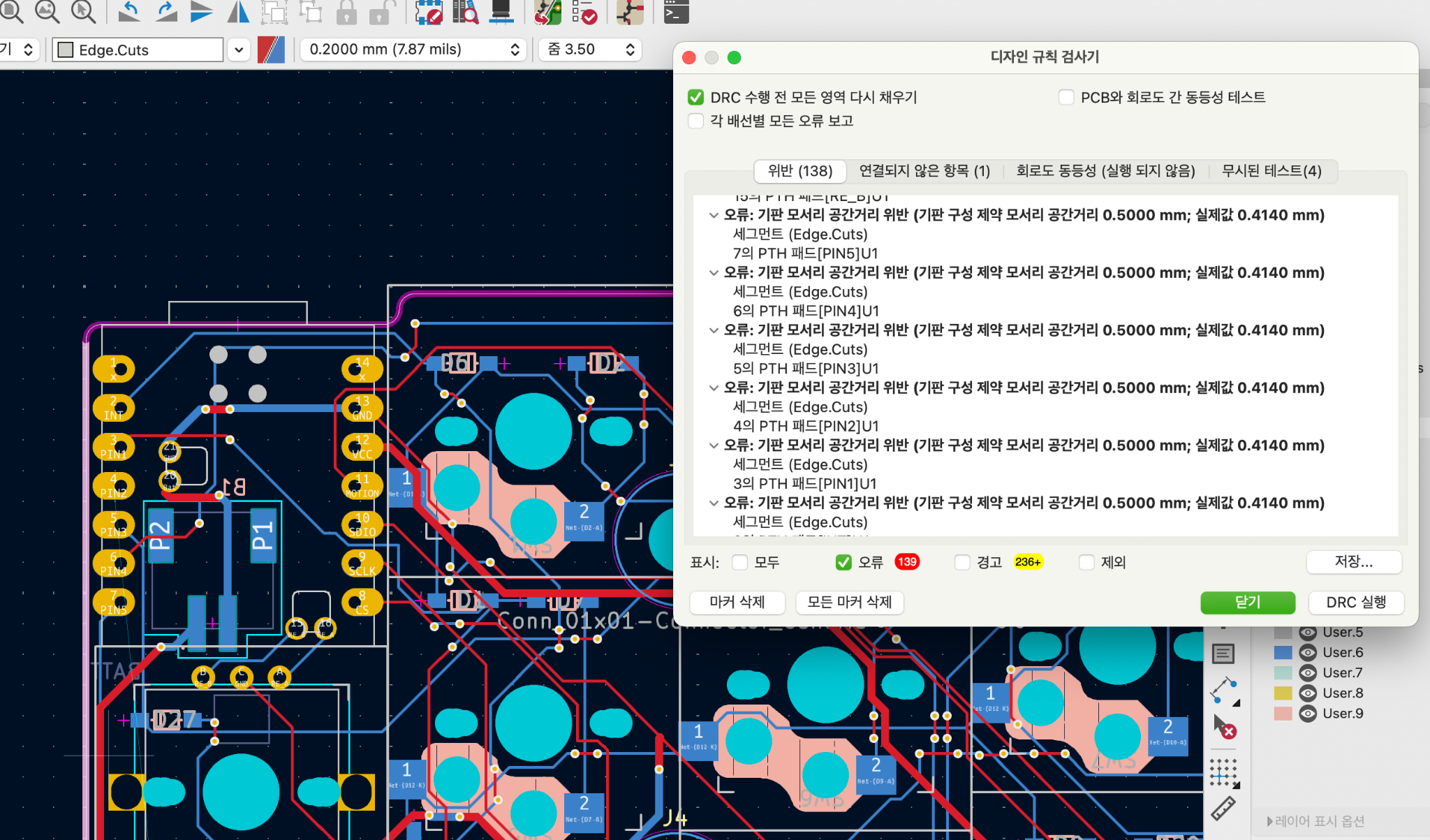The height and width of the screenshot is (840, 1430).
Task: Open the footprint editor from the toolbar
Action: tap(428, 12)
